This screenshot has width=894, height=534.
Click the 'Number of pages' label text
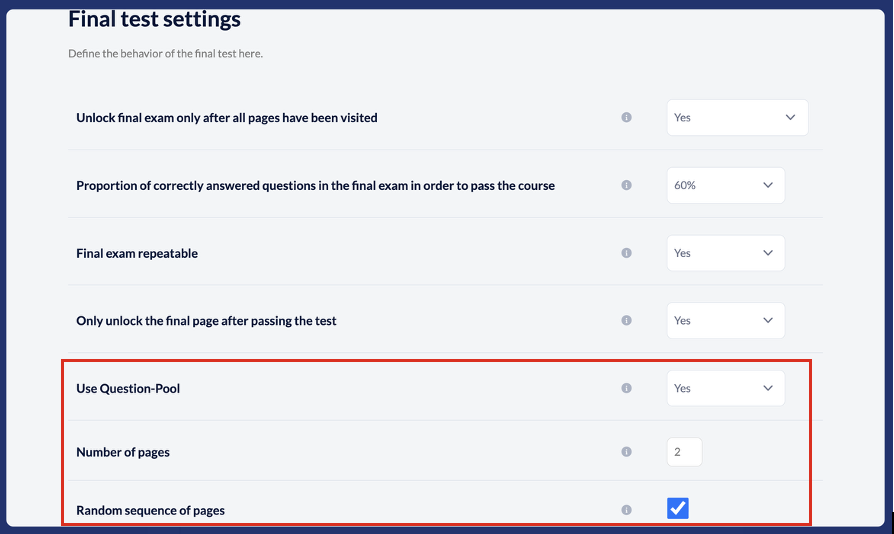tap(123, 452)
